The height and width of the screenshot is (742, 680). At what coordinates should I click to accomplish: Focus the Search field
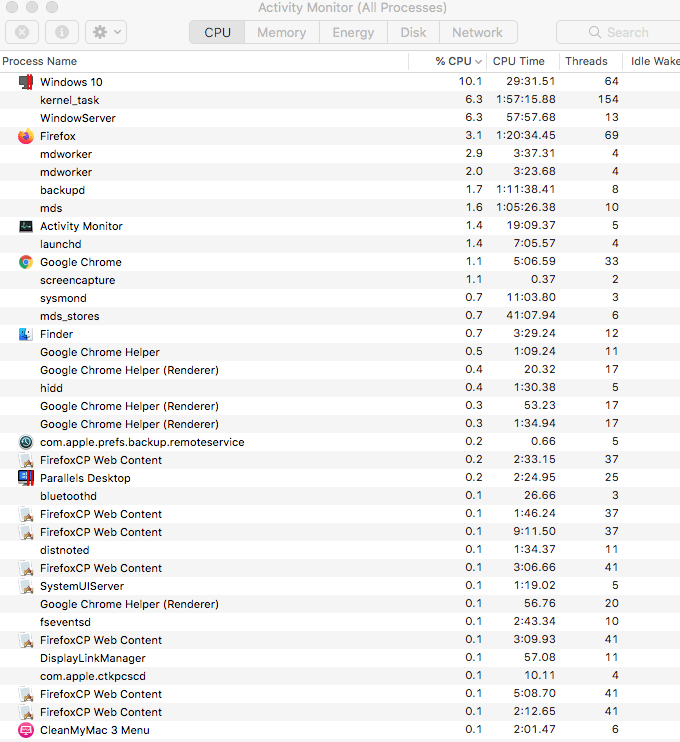[x=618, y=32]
